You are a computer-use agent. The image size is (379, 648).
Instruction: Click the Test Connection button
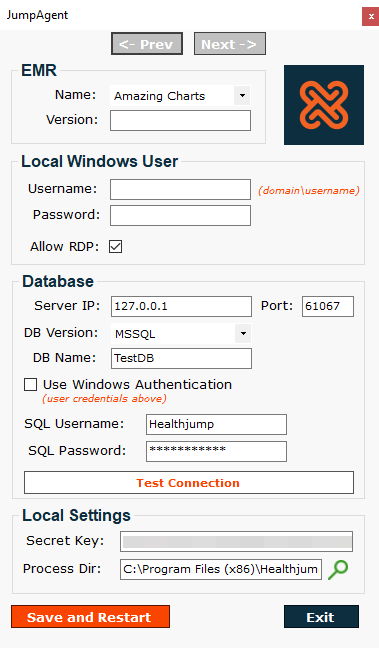(x=189, y=483)
